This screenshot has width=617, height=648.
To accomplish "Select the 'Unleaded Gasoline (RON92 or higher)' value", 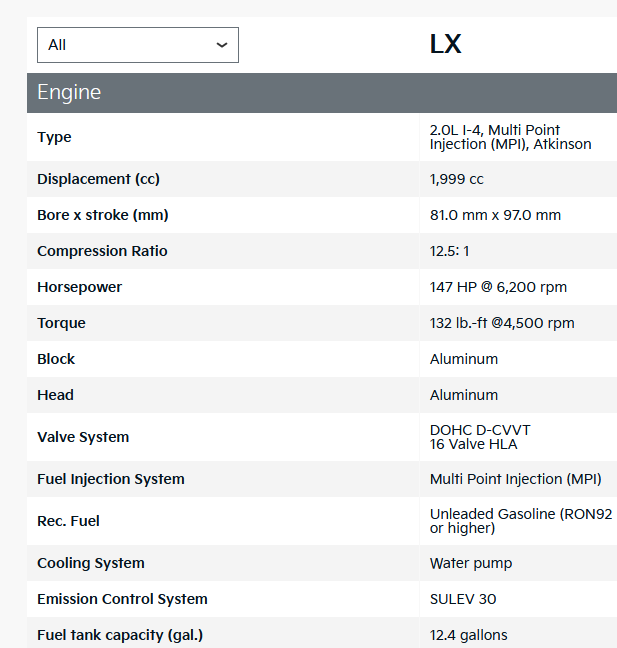I will click(x=521, y=521).
